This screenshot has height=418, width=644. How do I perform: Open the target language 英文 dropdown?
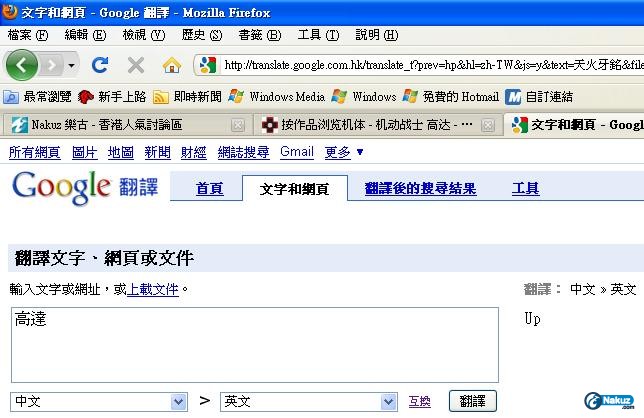pos(309,402)
